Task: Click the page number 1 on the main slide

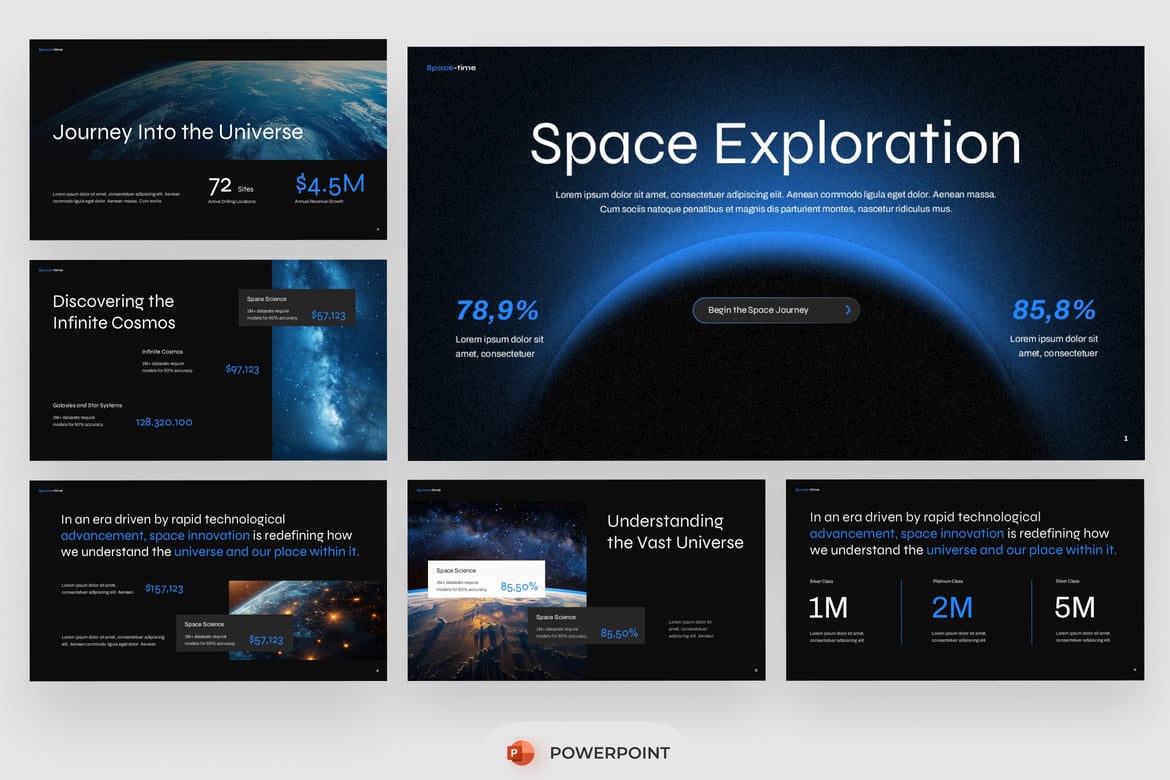Action: [x=1126, y=438]
